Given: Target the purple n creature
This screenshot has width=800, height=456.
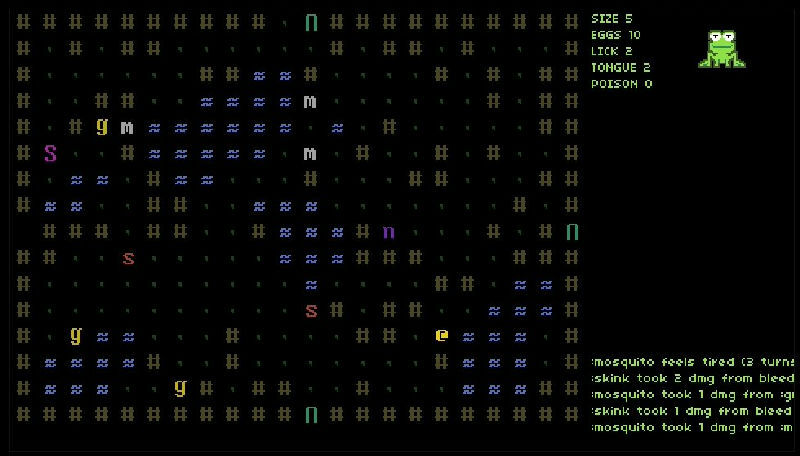Looking at the screenshot, I should click(389, 233).
